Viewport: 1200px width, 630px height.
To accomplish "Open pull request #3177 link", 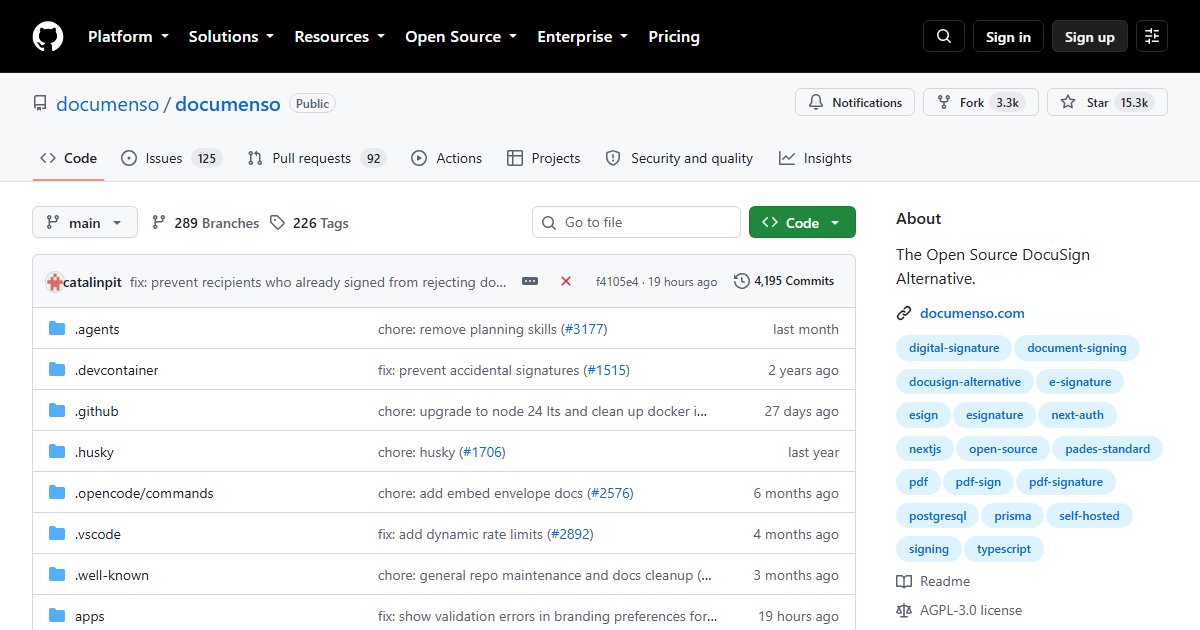I will pos(584,329).
